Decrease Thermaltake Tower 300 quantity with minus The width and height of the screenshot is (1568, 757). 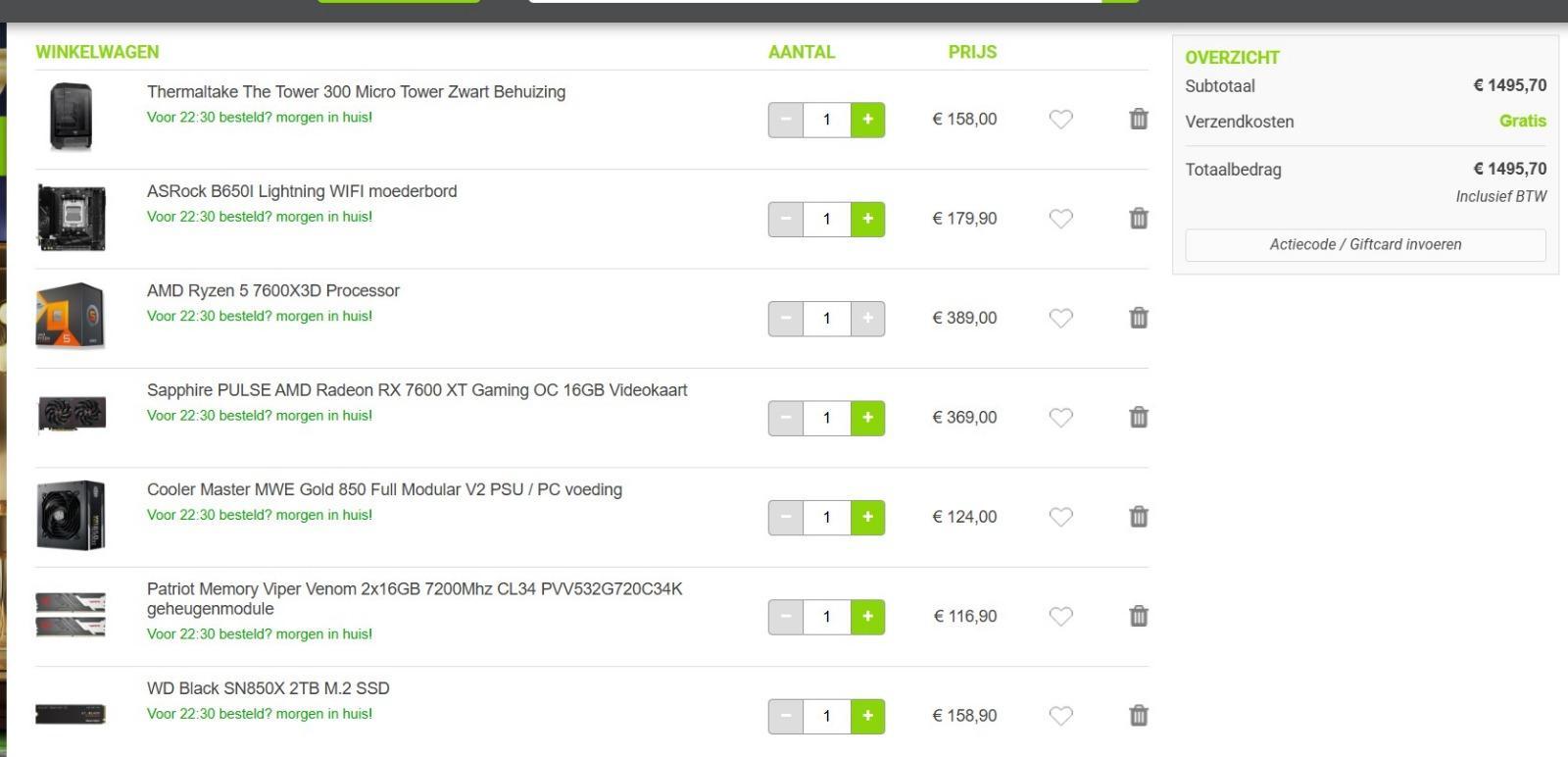pyautogui.click(x=786, y=120)
